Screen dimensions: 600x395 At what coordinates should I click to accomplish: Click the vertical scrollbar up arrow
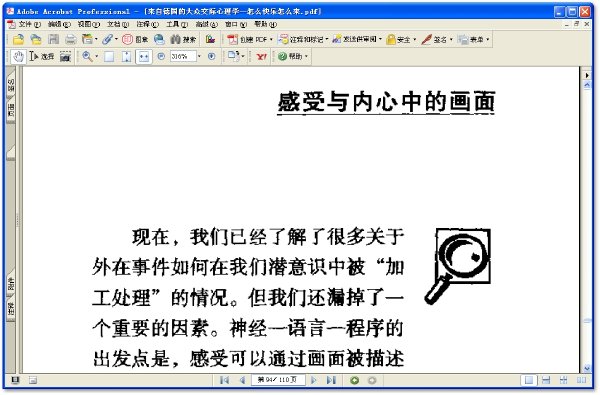click(x=587, y=85)
